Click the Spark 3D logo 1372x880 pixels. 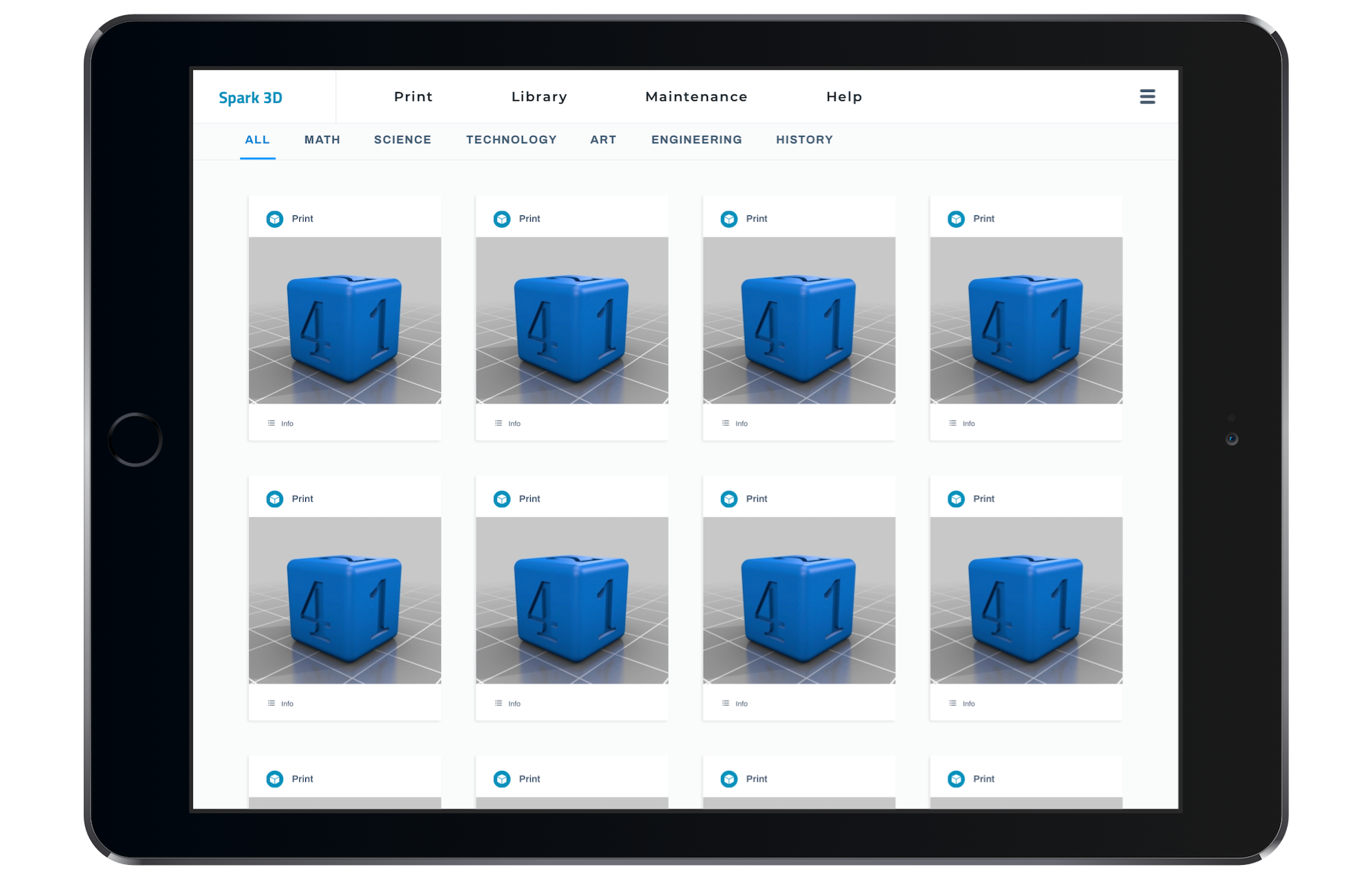pos(250,97)
